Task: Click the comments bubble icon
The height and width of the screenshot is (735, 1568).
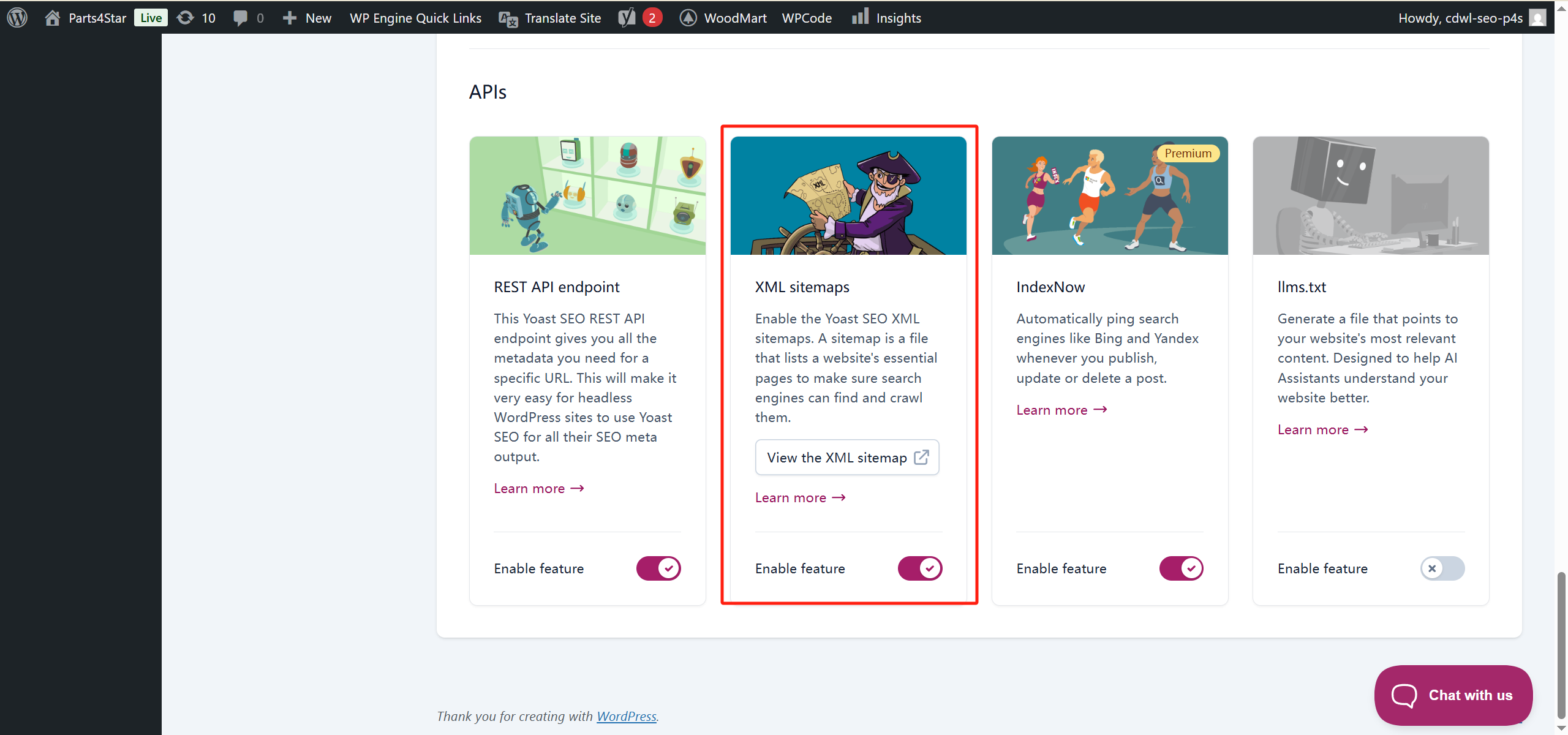Action: click(240, 17)
